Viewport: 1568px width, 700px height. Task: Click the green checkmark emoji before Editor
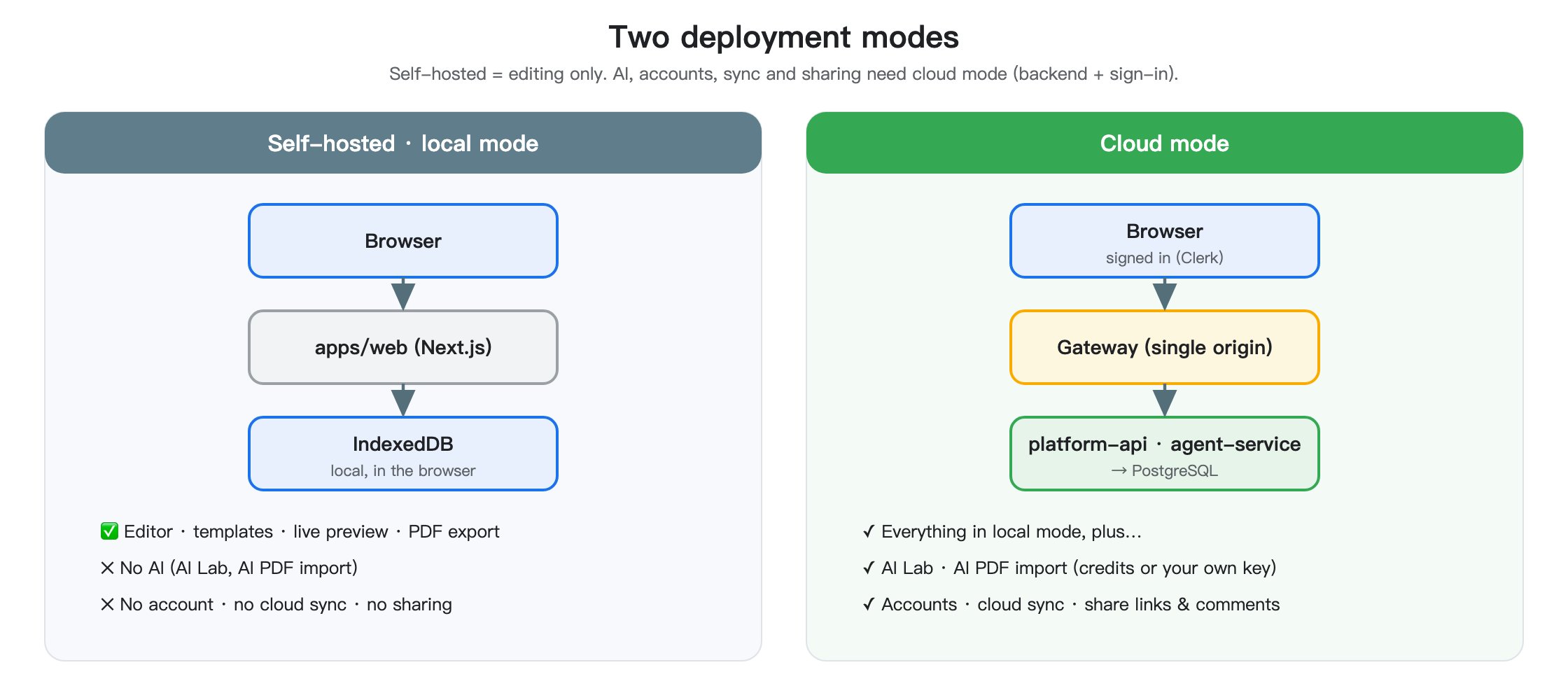tap(109, 531)
